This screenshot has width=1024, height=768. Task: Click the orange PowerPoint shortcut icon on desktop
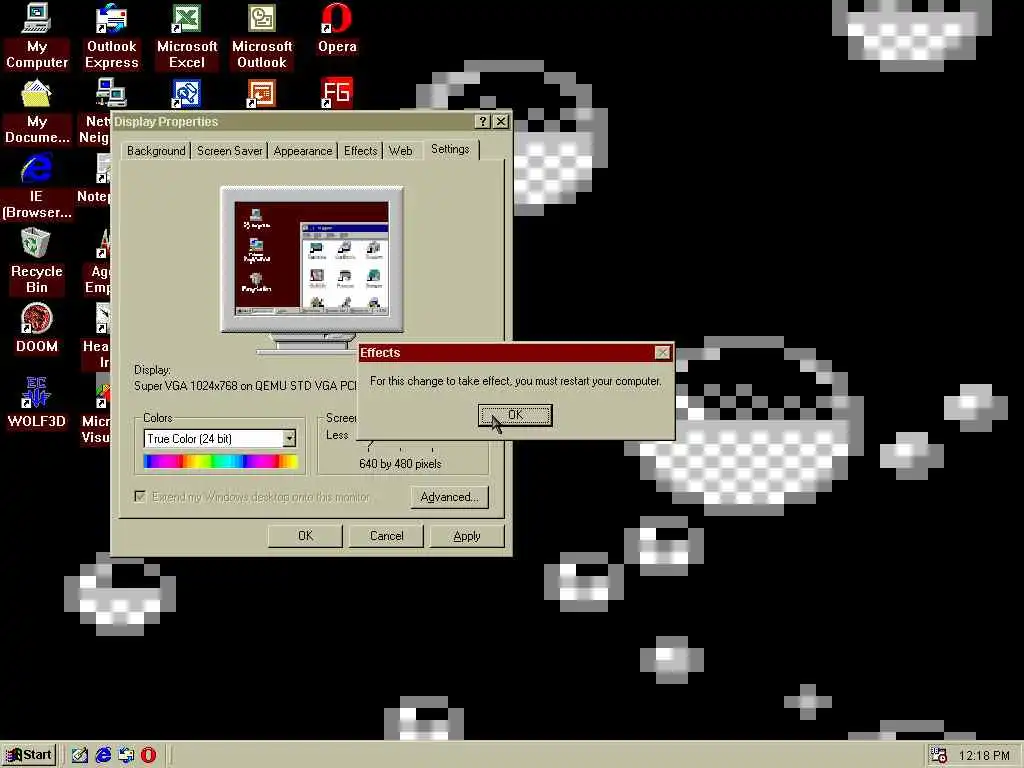[x=261, y=93]
